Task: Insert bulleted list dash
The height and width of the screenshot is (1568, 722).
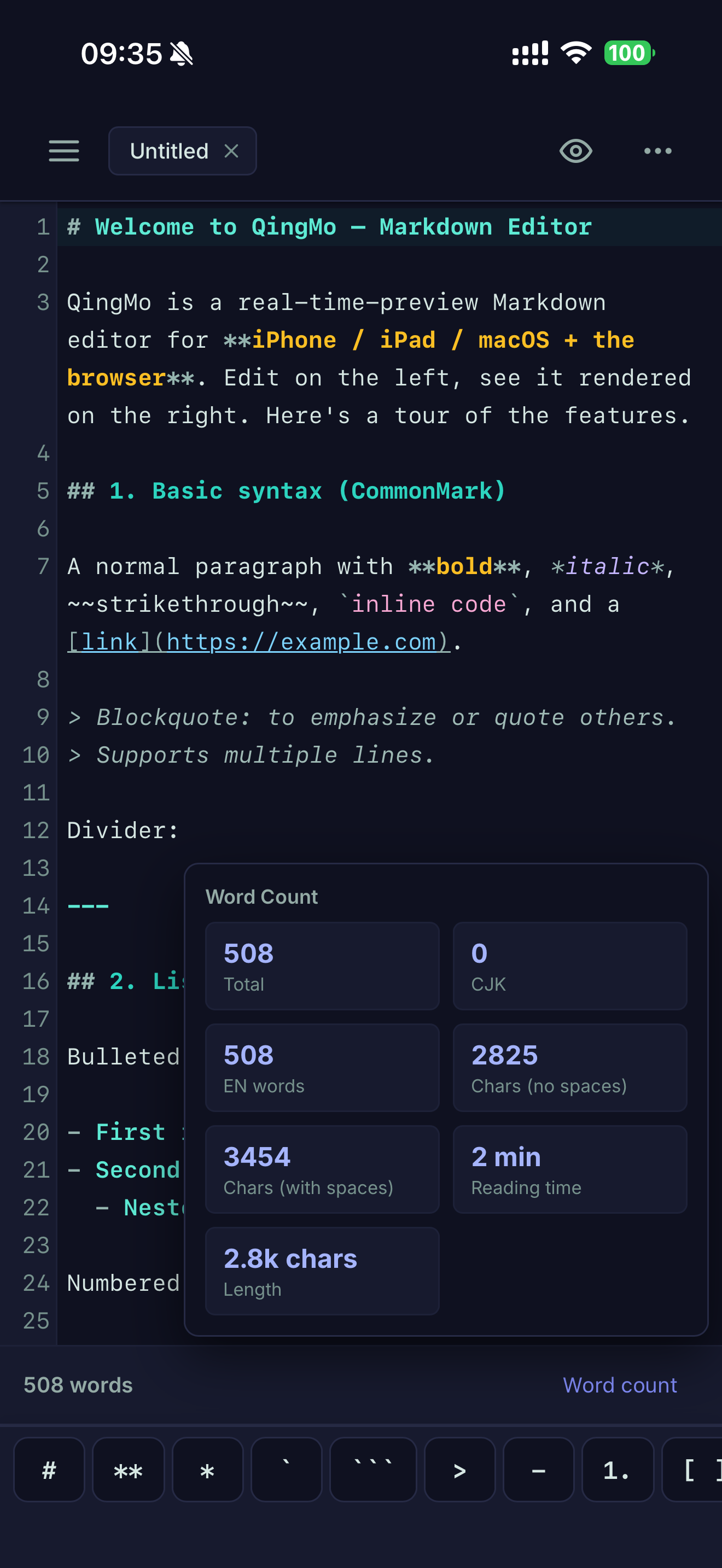Action: 539,1470
